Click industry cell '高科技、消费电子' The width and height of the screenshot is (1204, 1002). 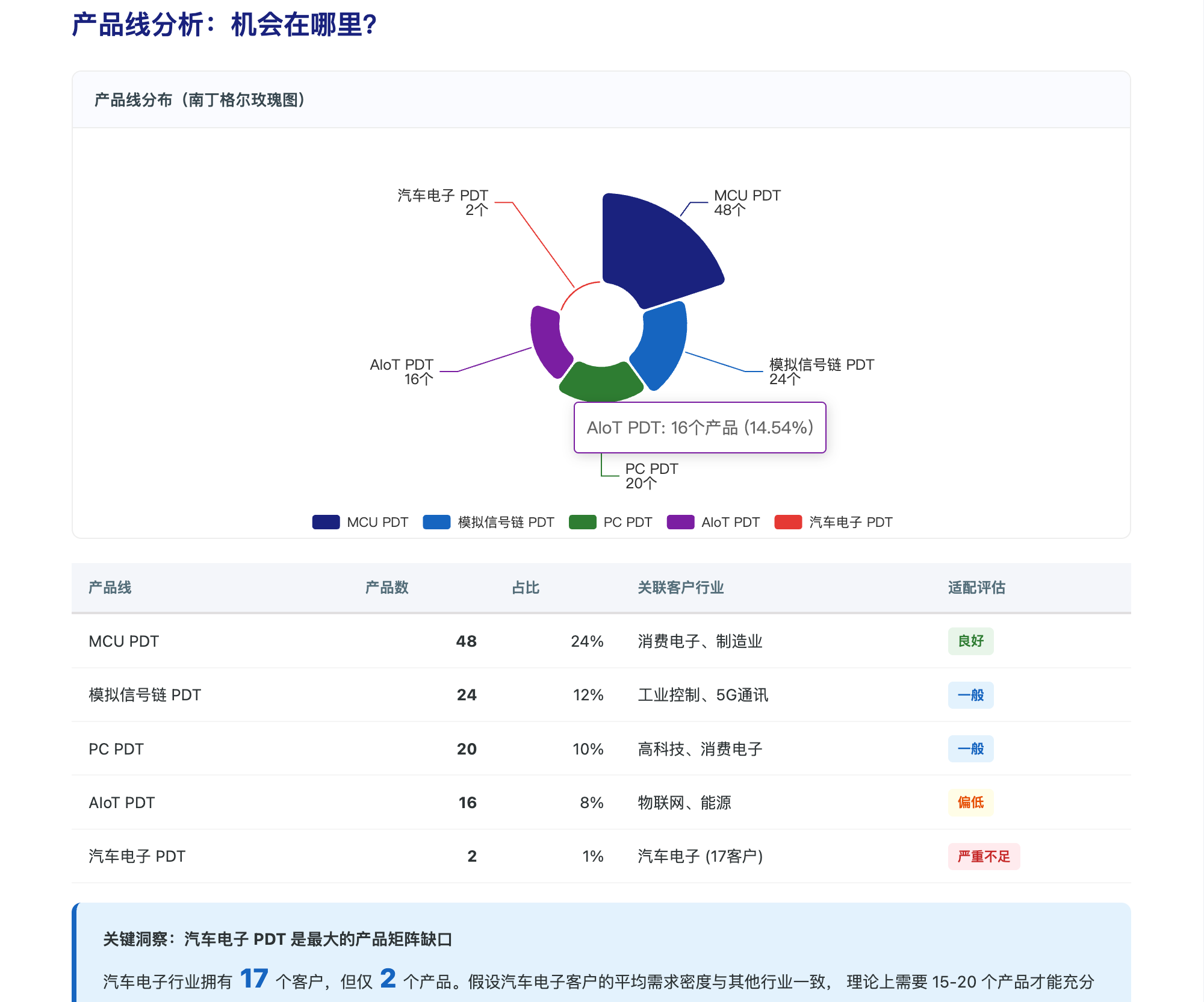click(700, 749)
